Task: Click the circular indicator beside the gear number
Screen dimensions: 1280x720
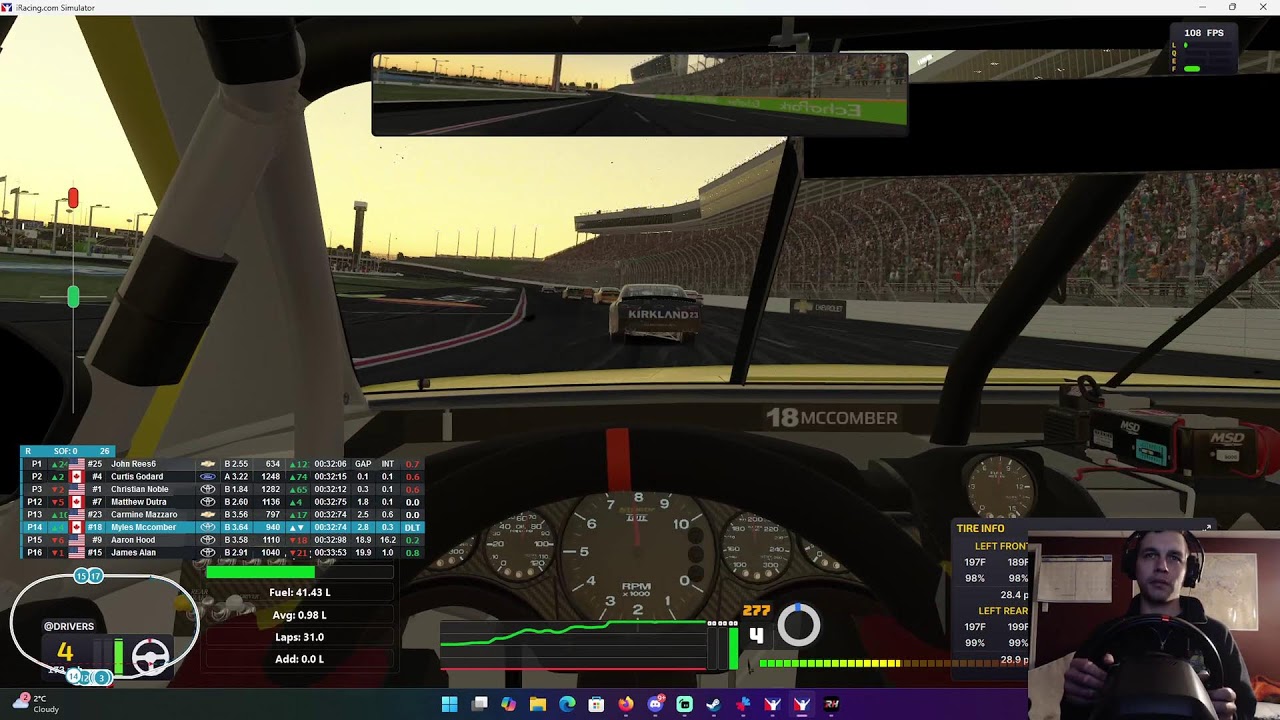Action: click(x=798, y=625)
